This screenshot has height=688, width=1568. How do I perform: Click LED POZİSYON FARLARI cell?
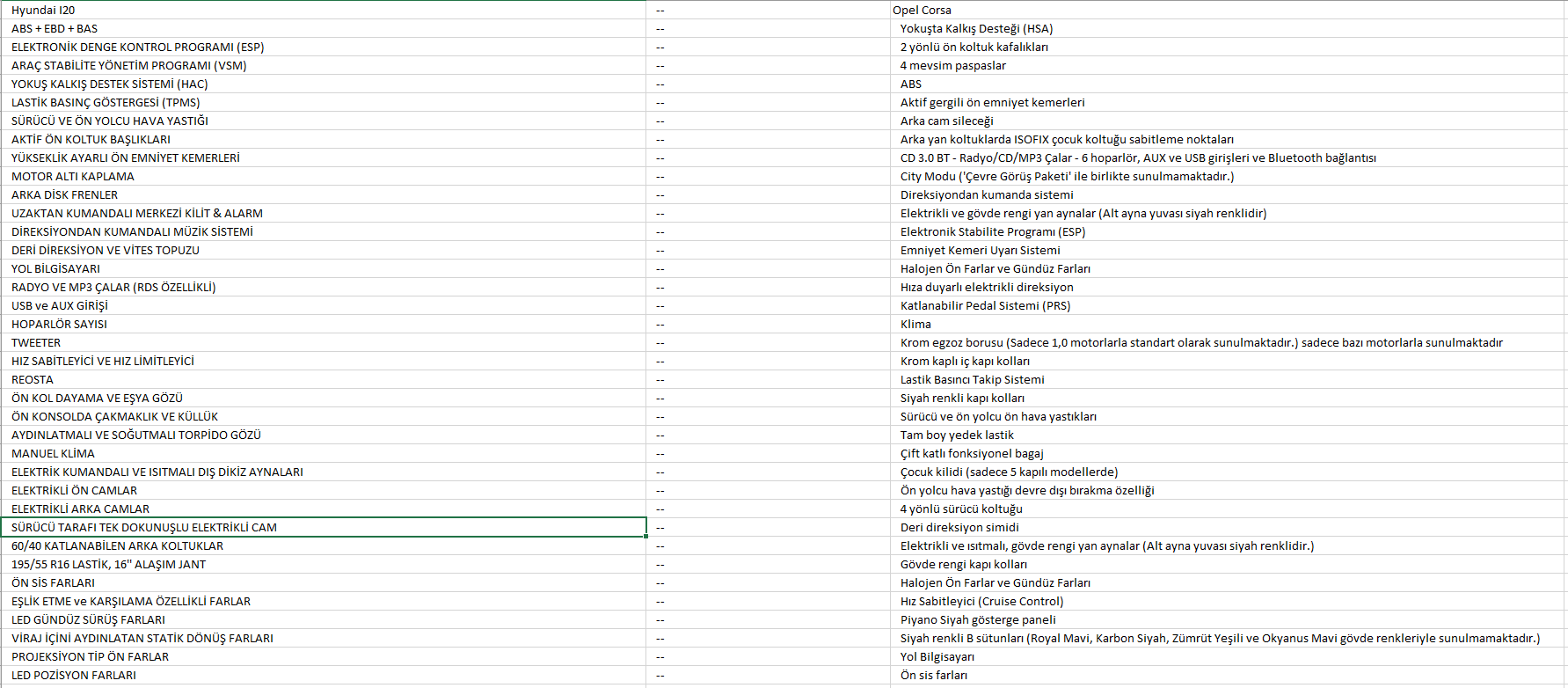point(324,675)
